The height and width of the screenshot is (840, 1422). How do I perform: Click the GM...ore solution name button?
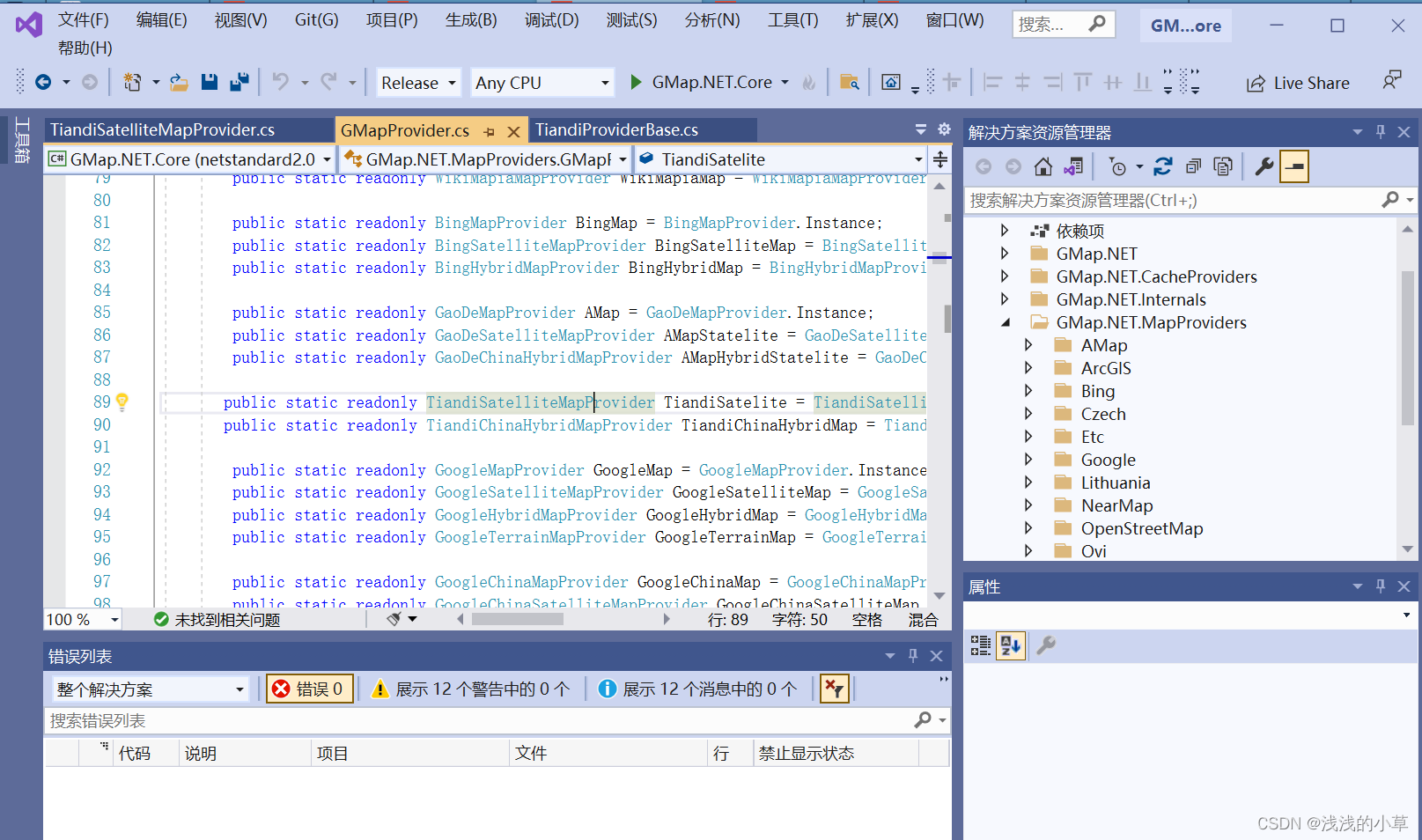pos(1185,26)
